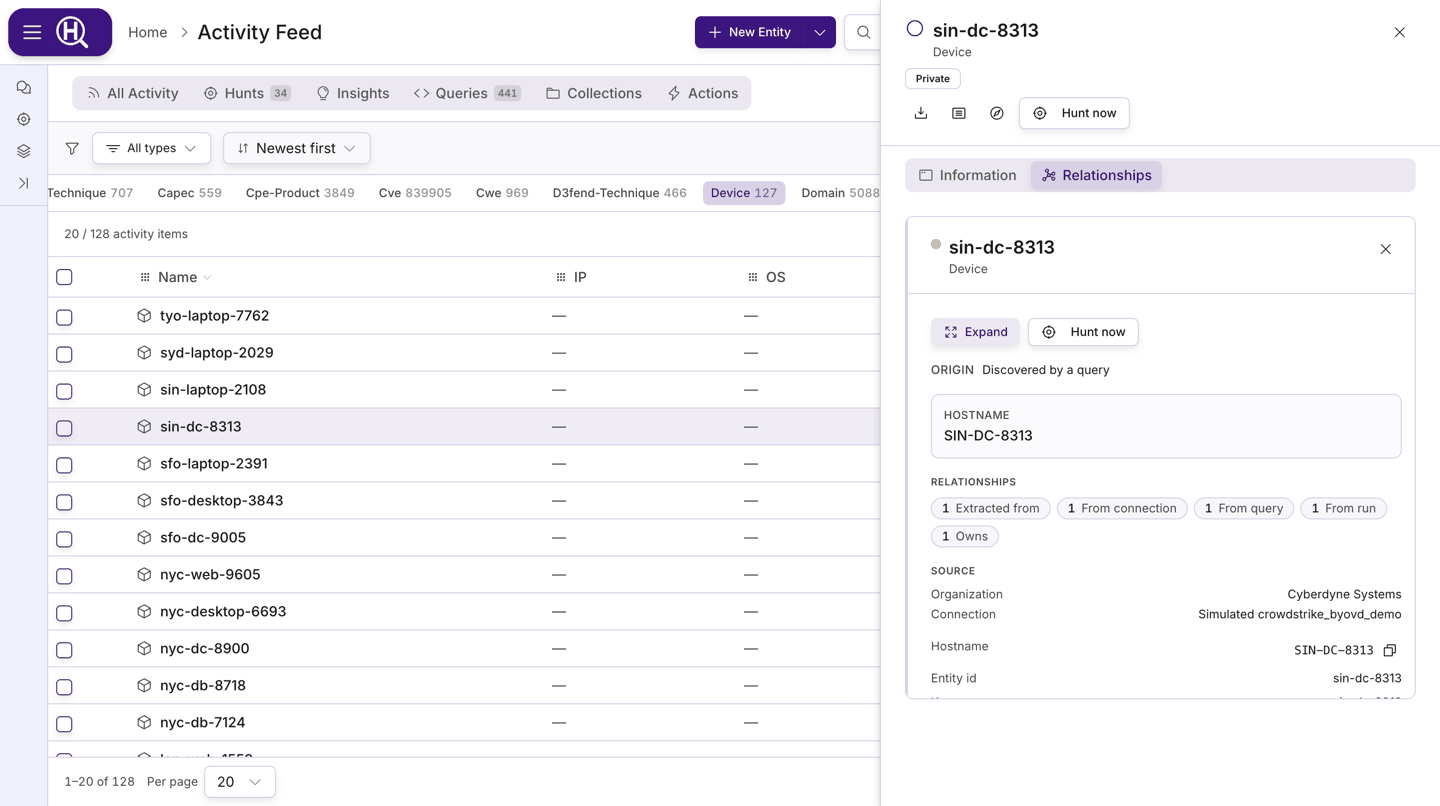This screenshot has height=806, width=1440.
Task: Open the layers sidebar icon
Action: point(24,151)
